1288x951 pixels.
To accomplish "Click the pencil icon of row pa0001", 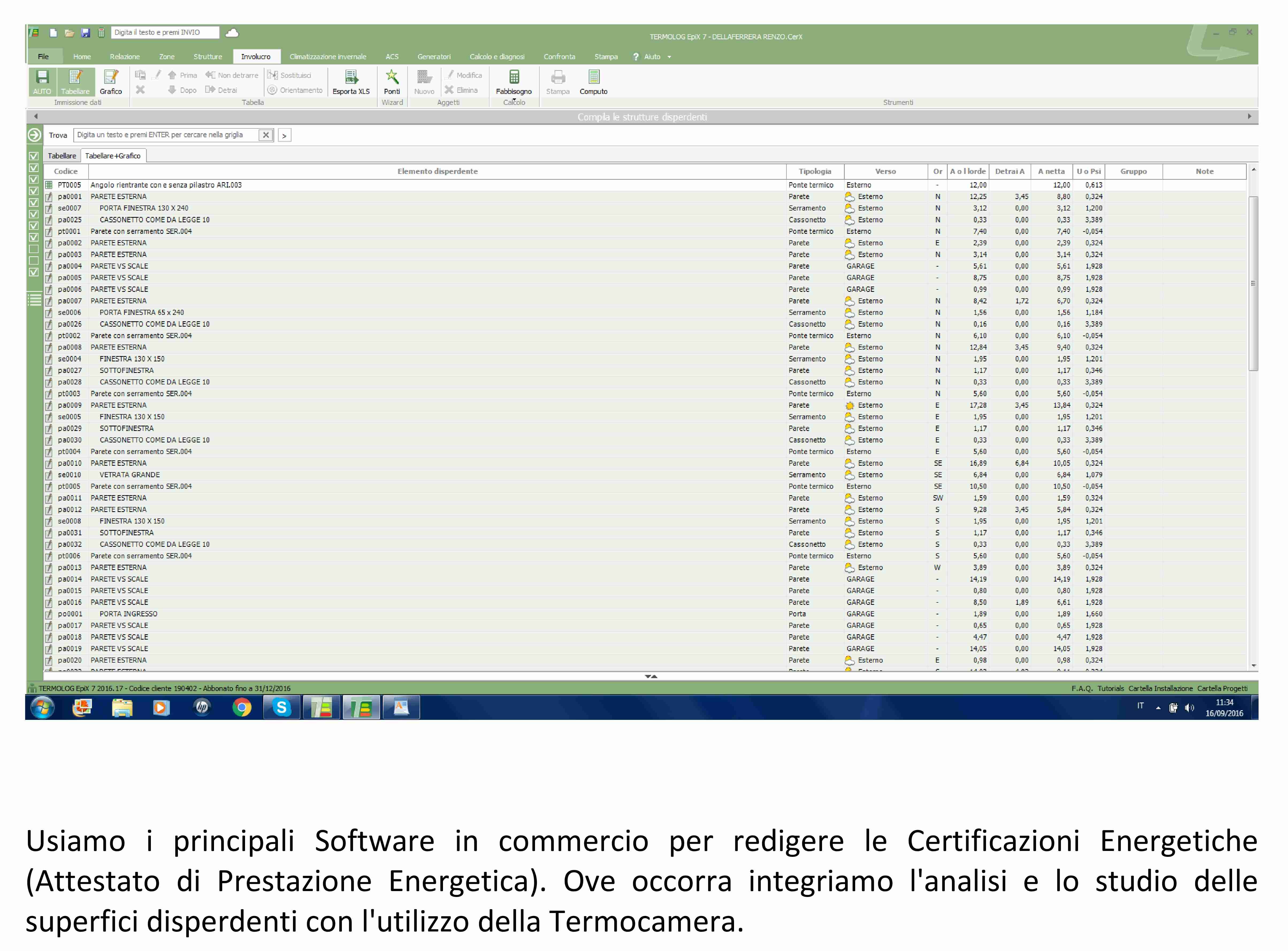I will tap(49, 197).
